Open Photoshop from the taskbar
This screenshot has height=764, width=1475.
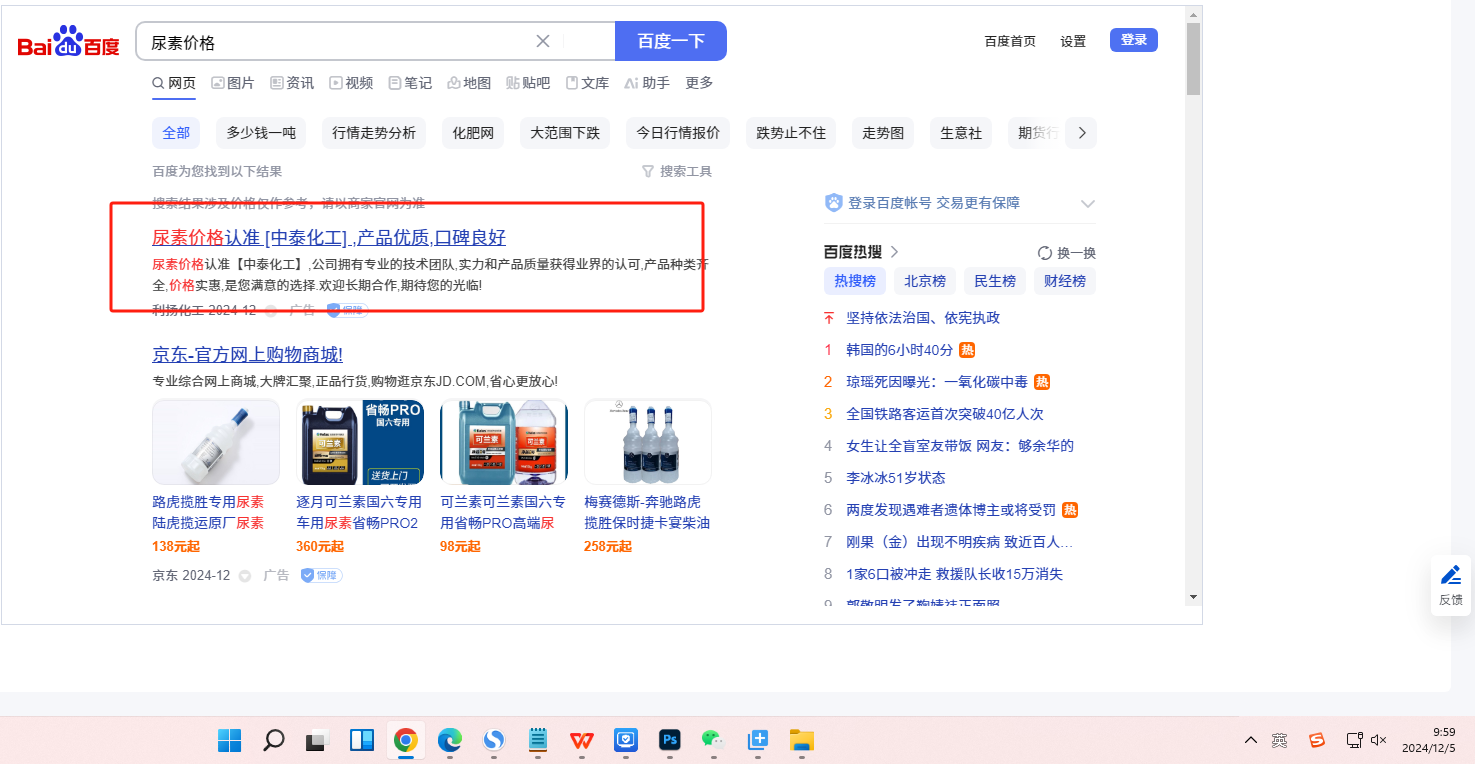pos(669,740)
